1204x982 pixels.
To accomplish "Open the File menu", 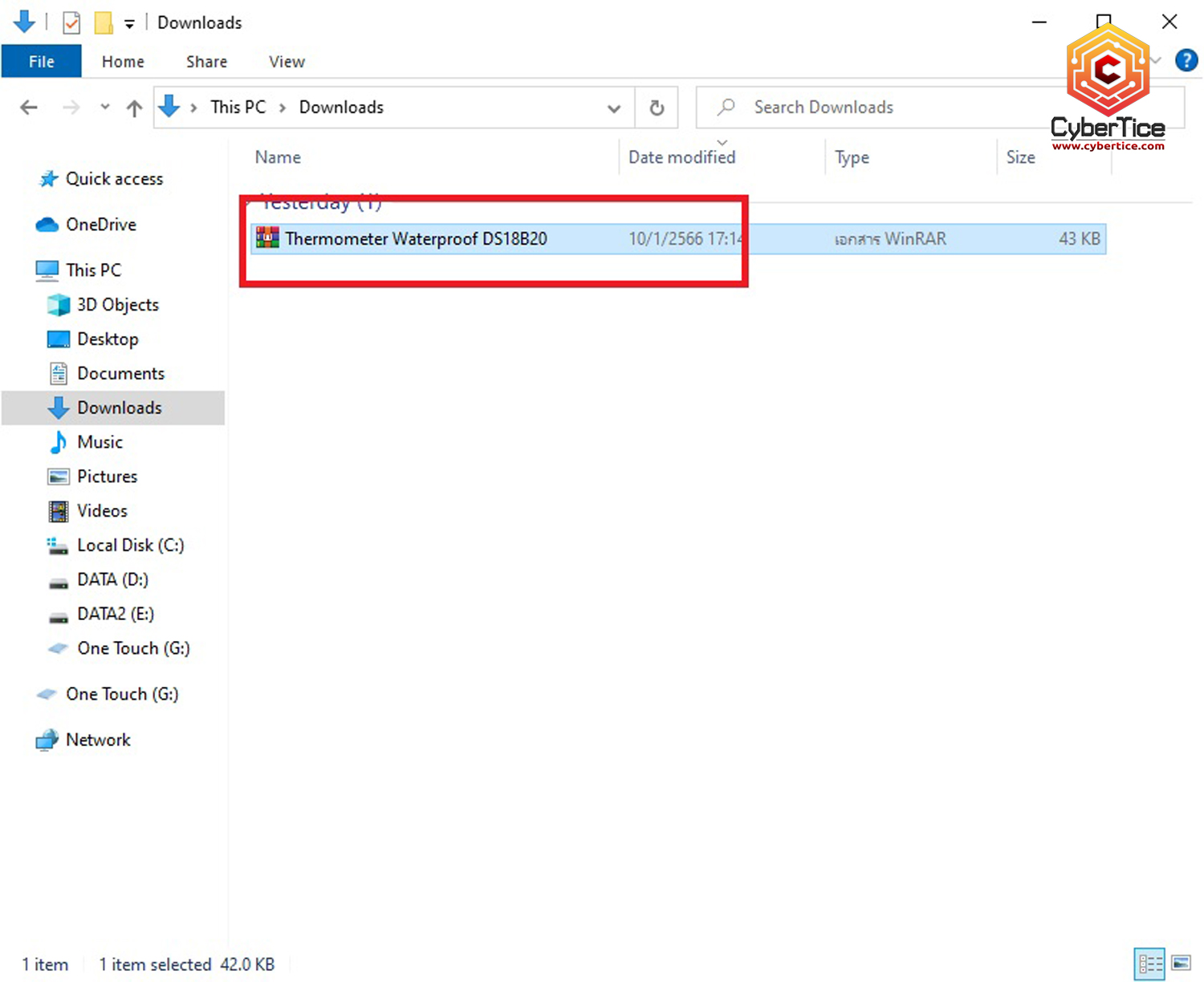I will [x=41, y=62].
